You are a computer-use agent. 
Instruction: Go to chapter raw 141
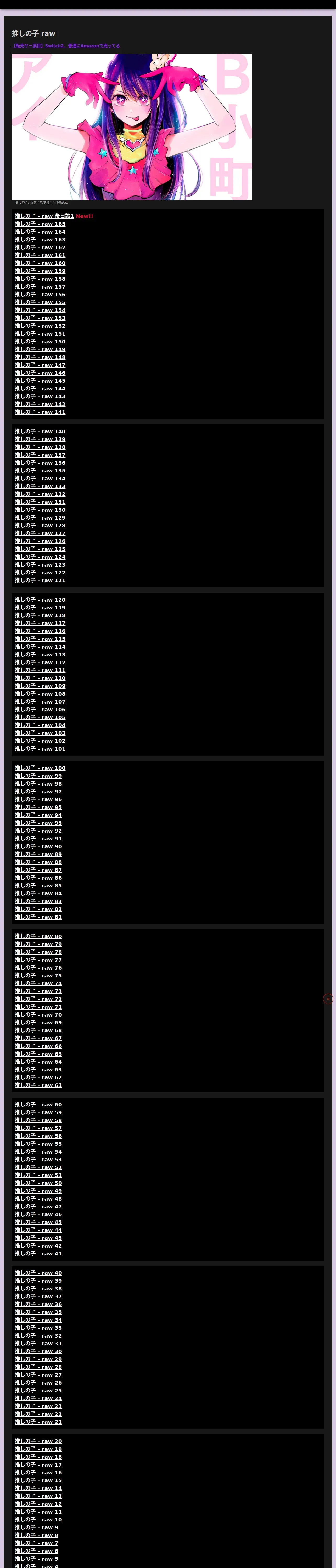point(40,412)
